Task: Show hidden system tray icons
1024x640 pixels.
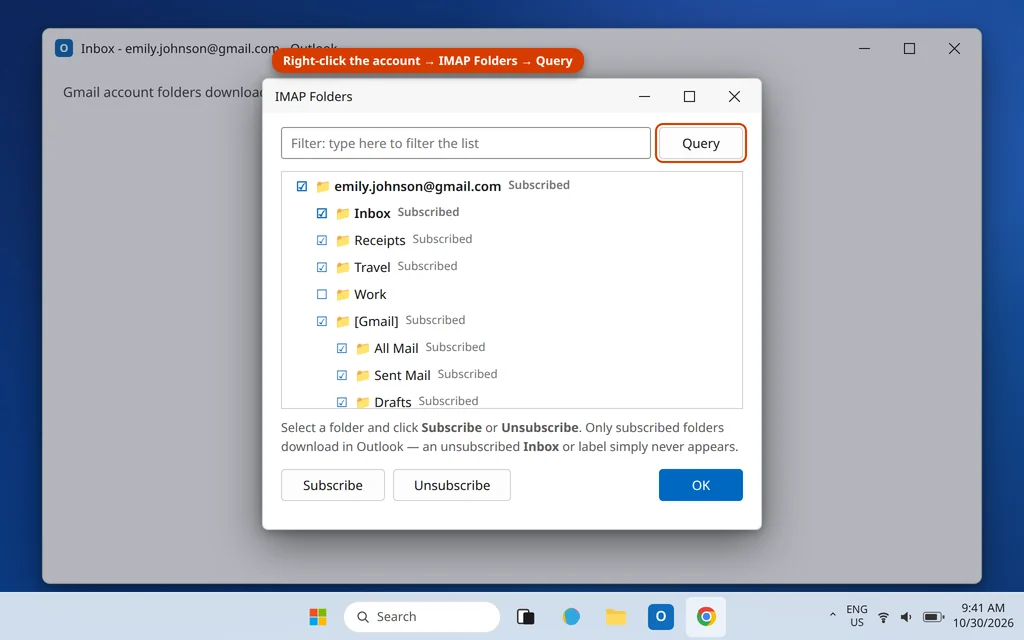Action: [x=833, y=615]
